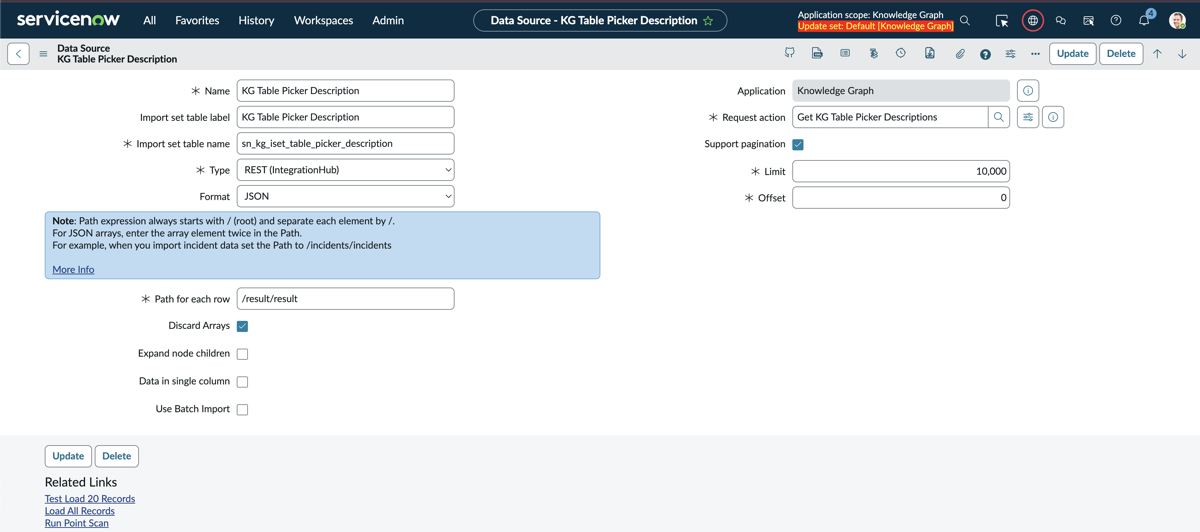Screen dimensions: 1200x532
Task: Open the More Info link
Action: (x=73, y=269)
